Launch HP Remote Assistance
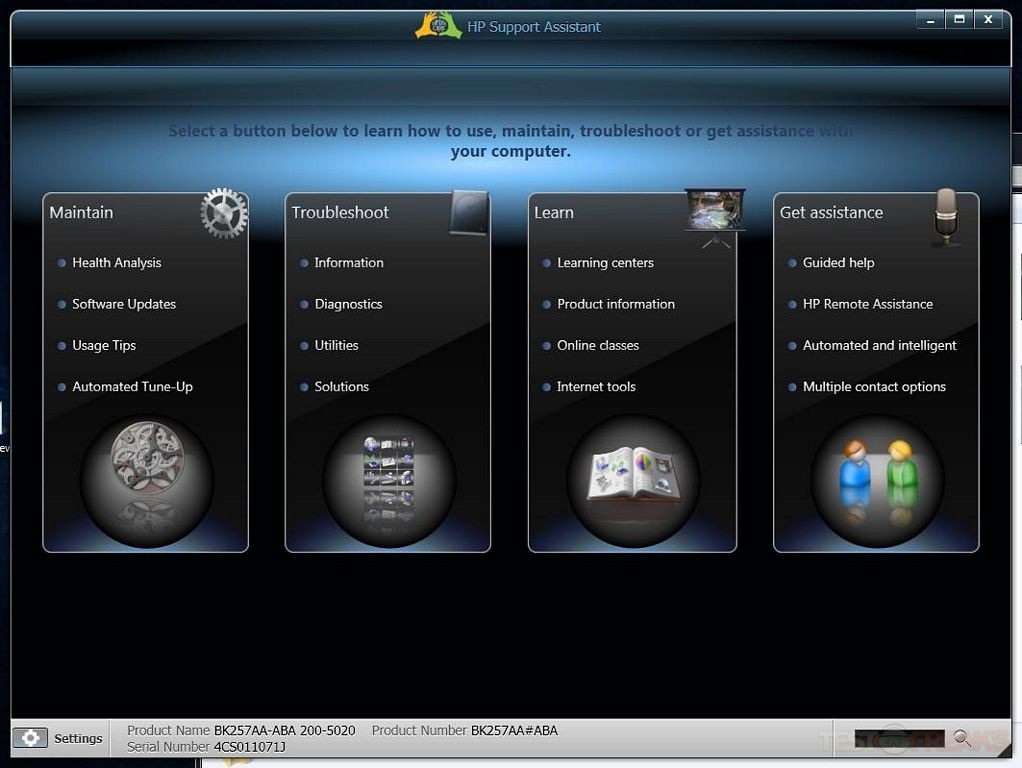Image resolution: width=1022 pixels, height=768 pixels. [x=867, y=304]
